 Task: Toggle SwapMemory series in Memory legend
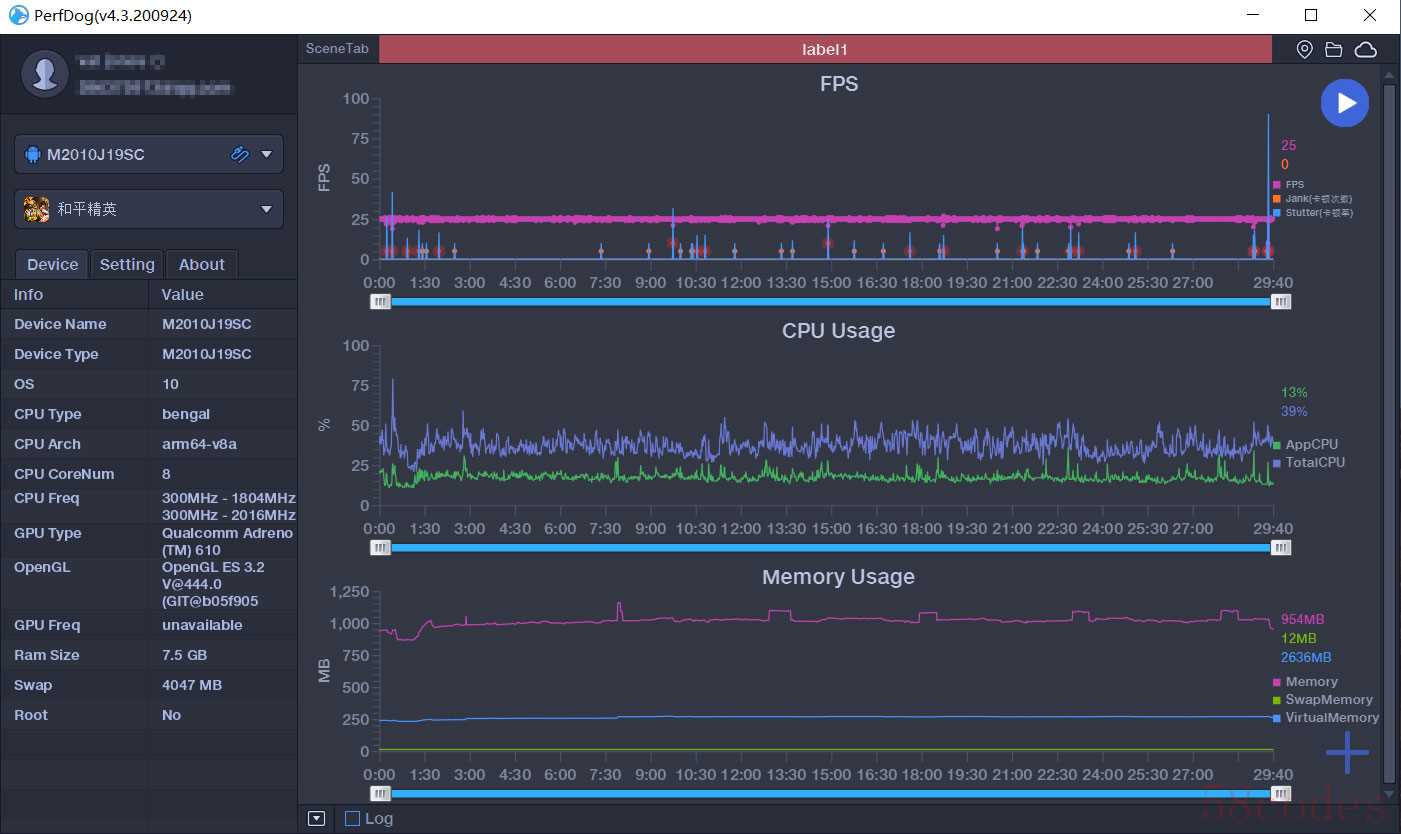1327,700
